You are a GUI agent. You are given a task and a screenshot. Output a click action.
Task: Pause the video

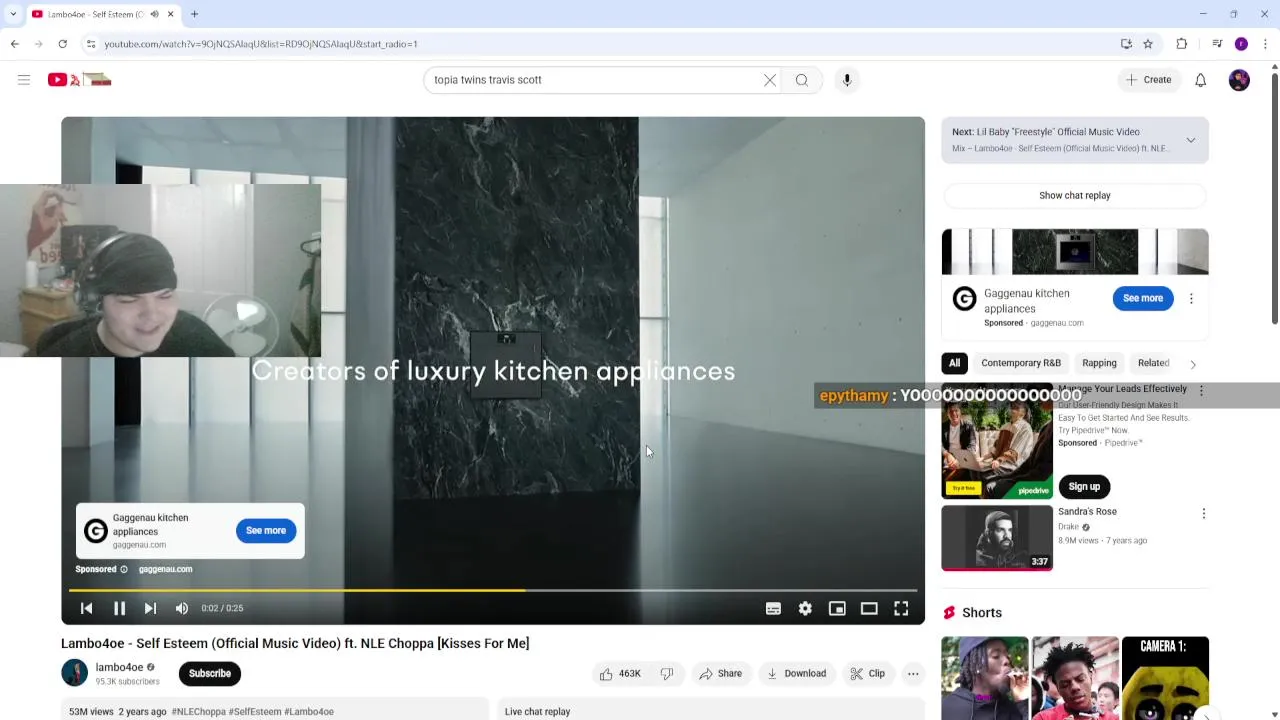click(x=119, y=608)
